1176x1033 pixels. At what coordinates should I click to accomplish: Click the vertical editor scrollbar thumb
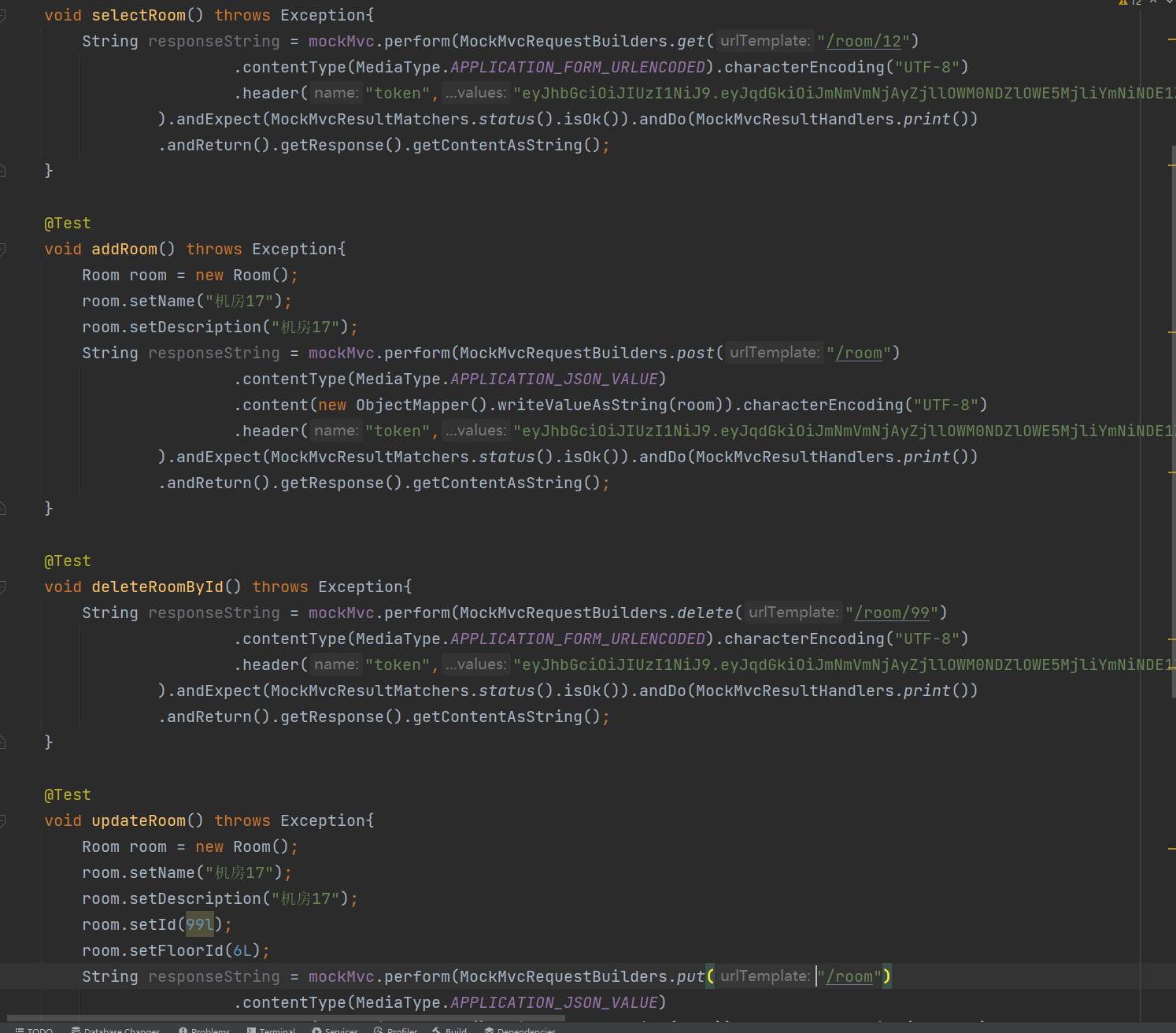pos(1173,421)
